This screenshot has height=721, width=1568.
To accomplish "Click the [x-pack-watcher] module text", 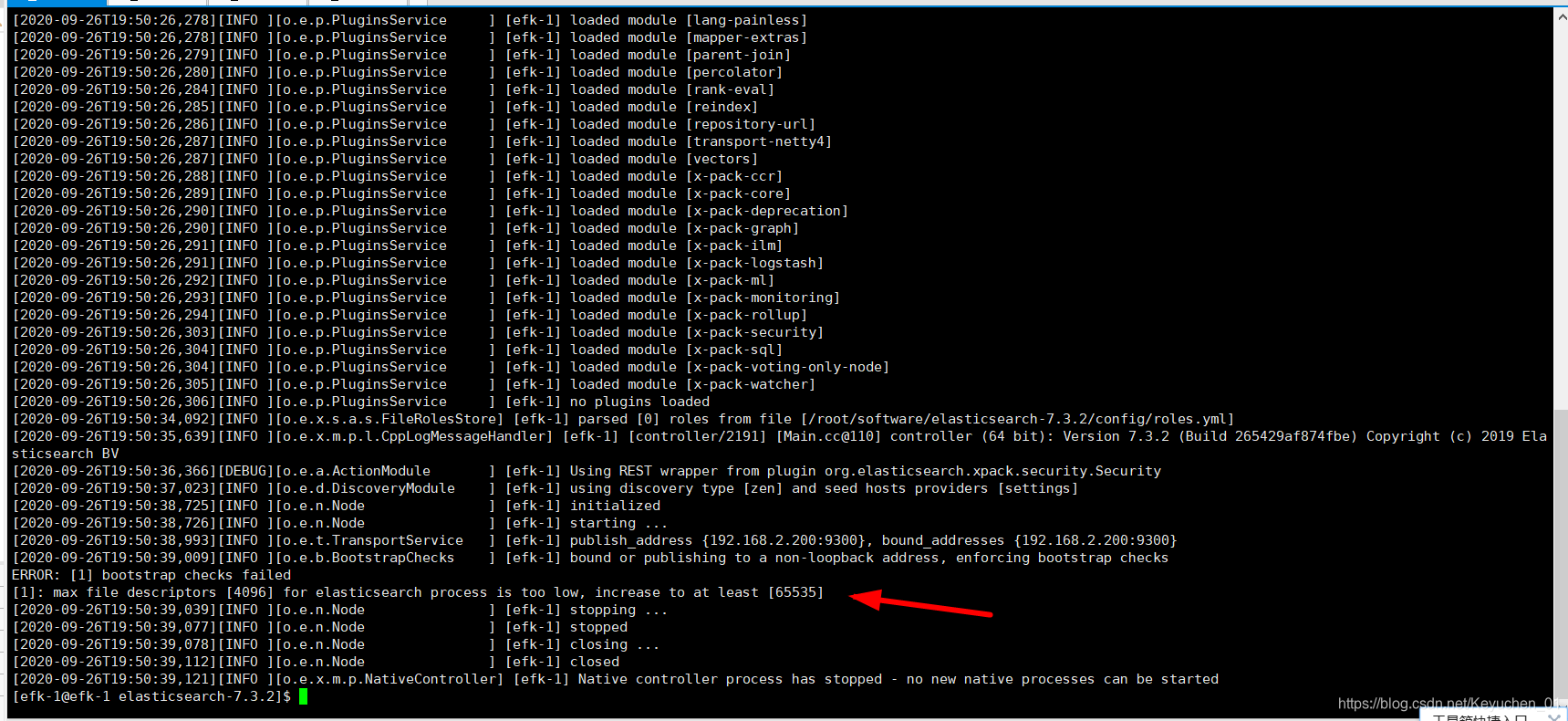I will pyautogui.click(x=750, y=384).
